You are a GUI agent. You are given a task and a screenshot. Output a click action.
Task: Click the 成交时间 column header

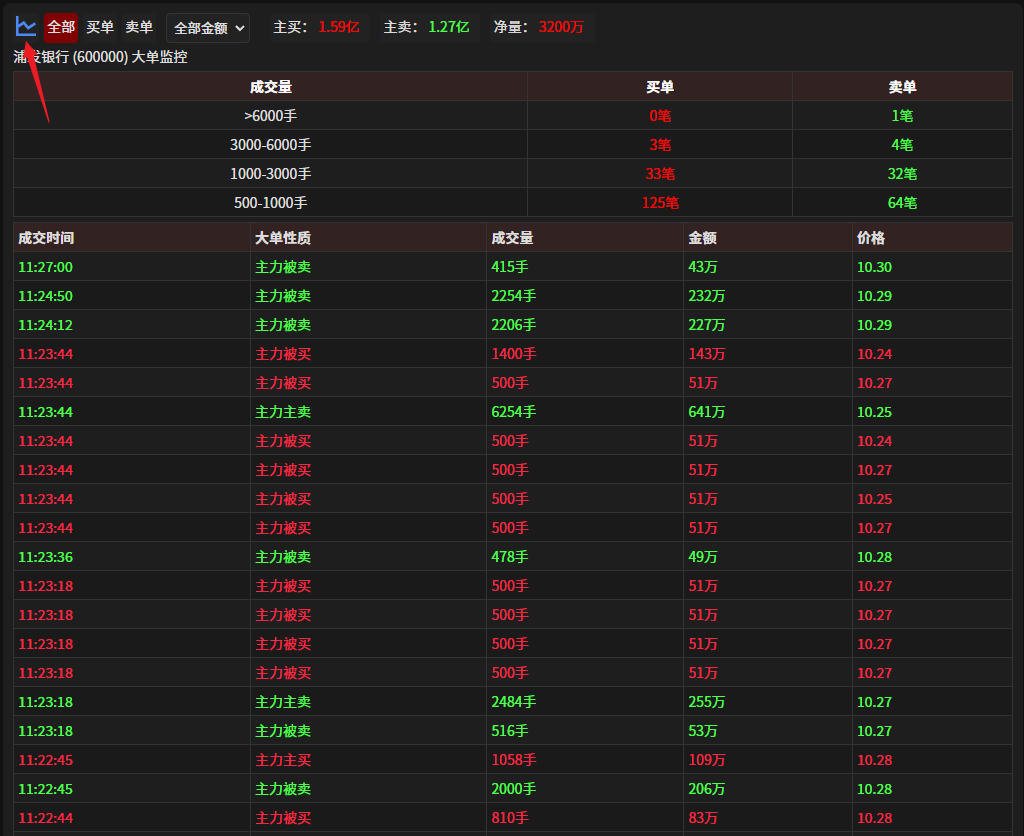click(x=46, y=238)
